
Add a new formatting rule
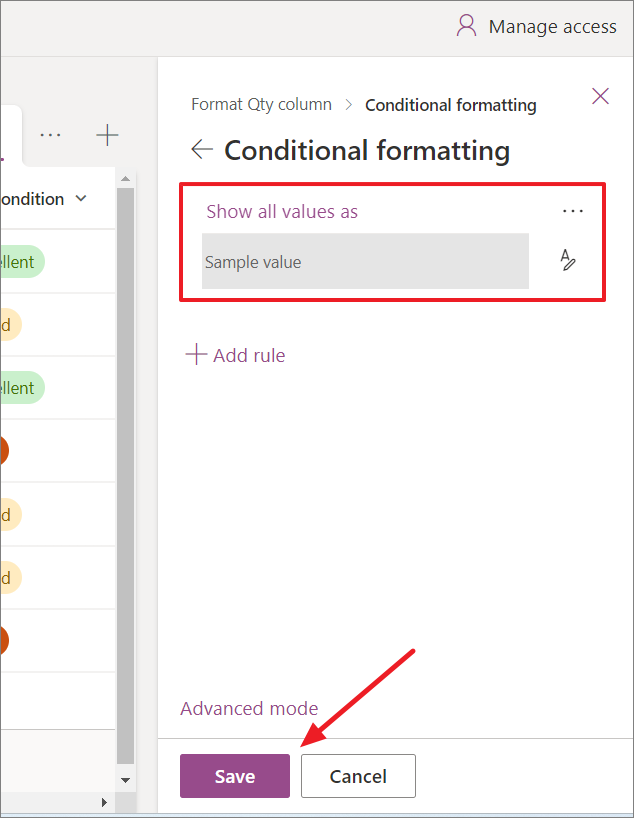pyautogui.click(x=247, y=355)
